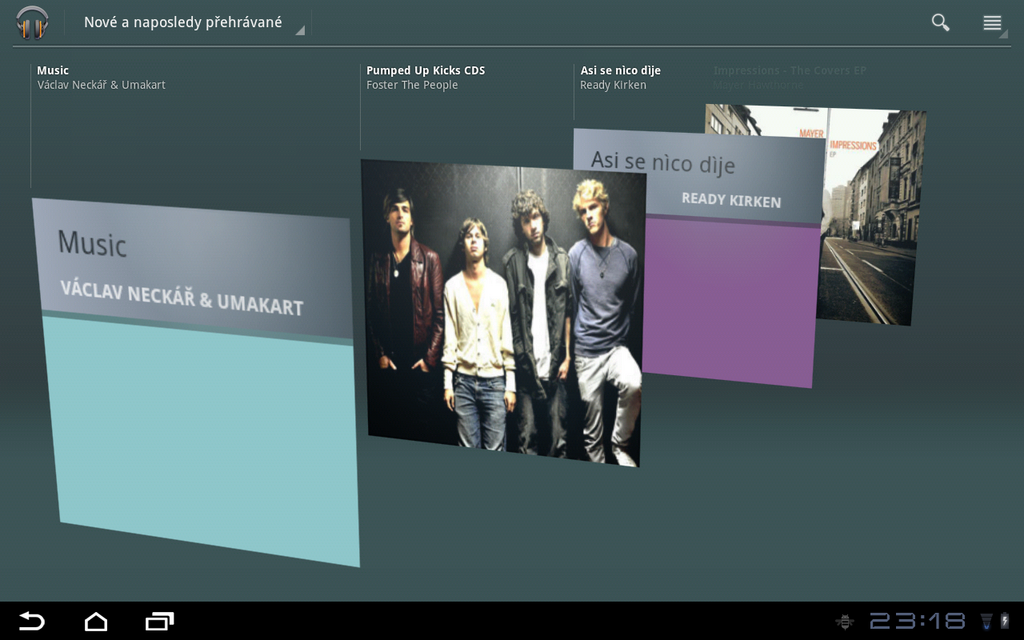This screenshot has width=1024, height=640.
Task: Tap the purple area of Ready Kirken album
Action: pos(730,300)
